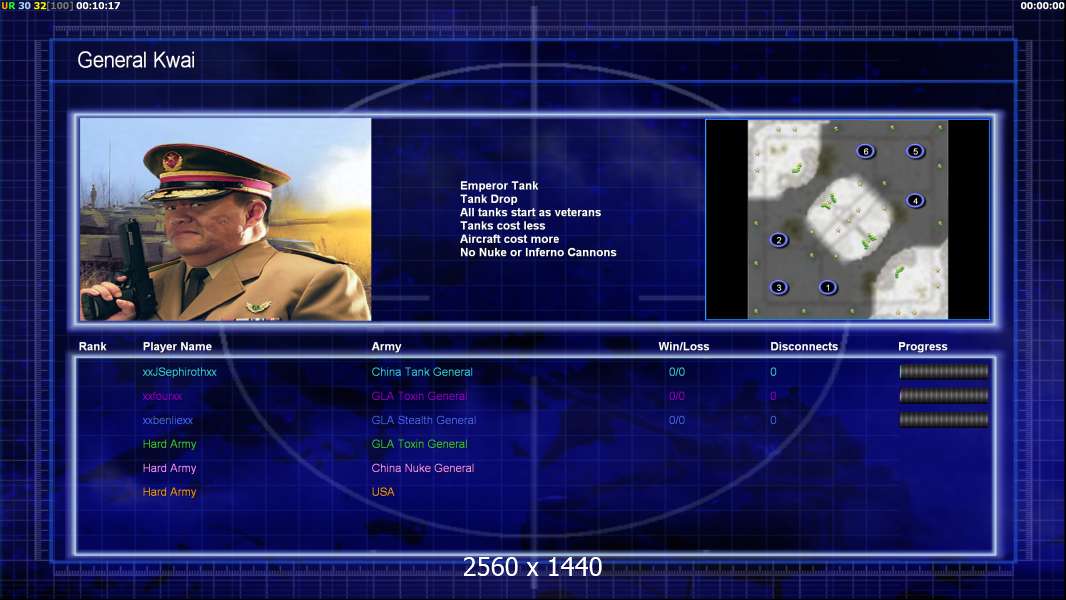The width and height of the screenshot is (1066, 600).
Task: Pick start position 6 marker on minimap
Action: point(866,152)
